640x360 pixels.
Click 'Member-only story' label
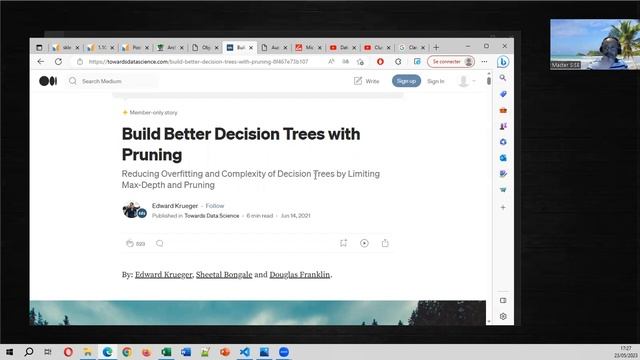[x=153, y=112]
